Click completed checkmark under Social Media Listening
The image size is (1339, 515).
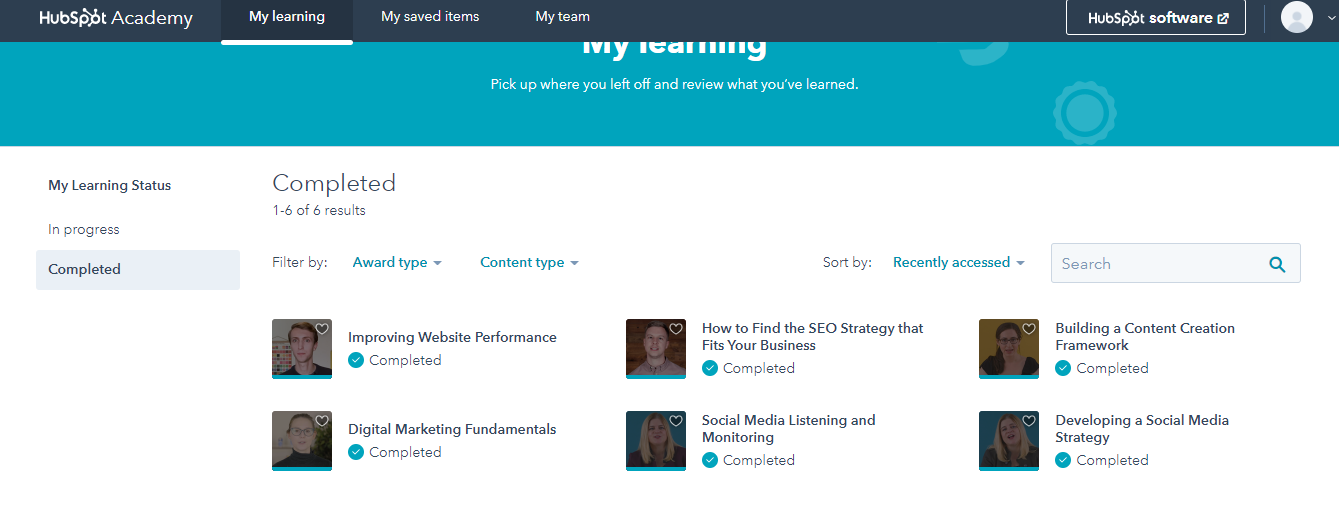pos(710,460)
